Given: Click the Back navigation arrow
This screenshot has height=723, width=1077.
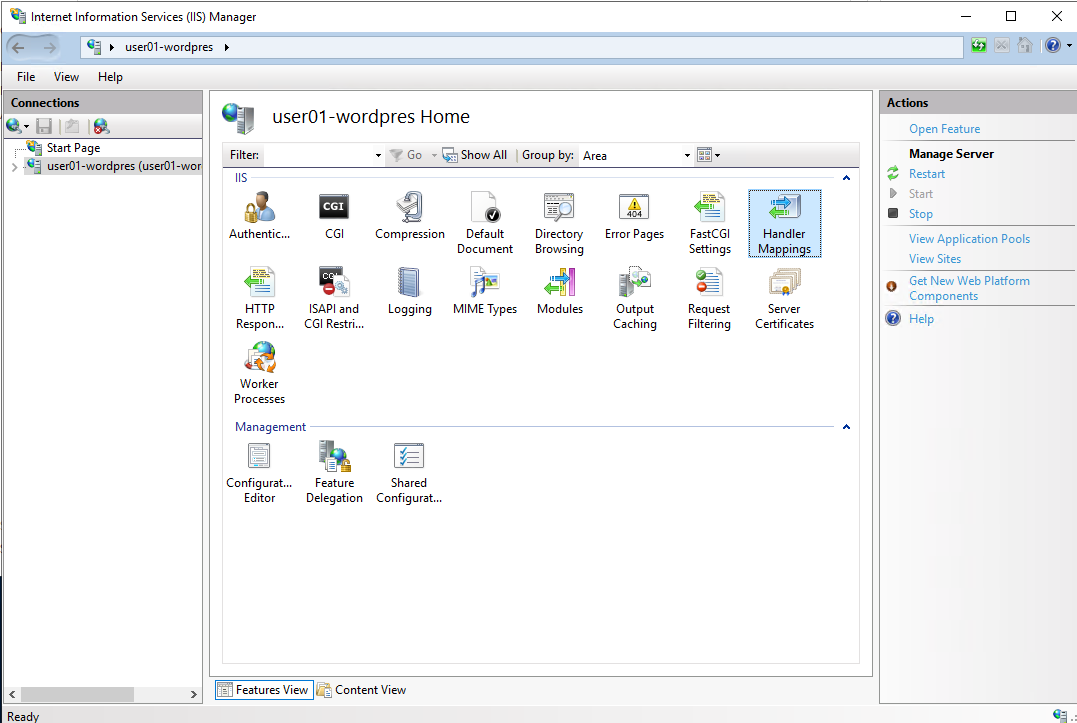Looking at the screenshot, I should tap(19, 47).
